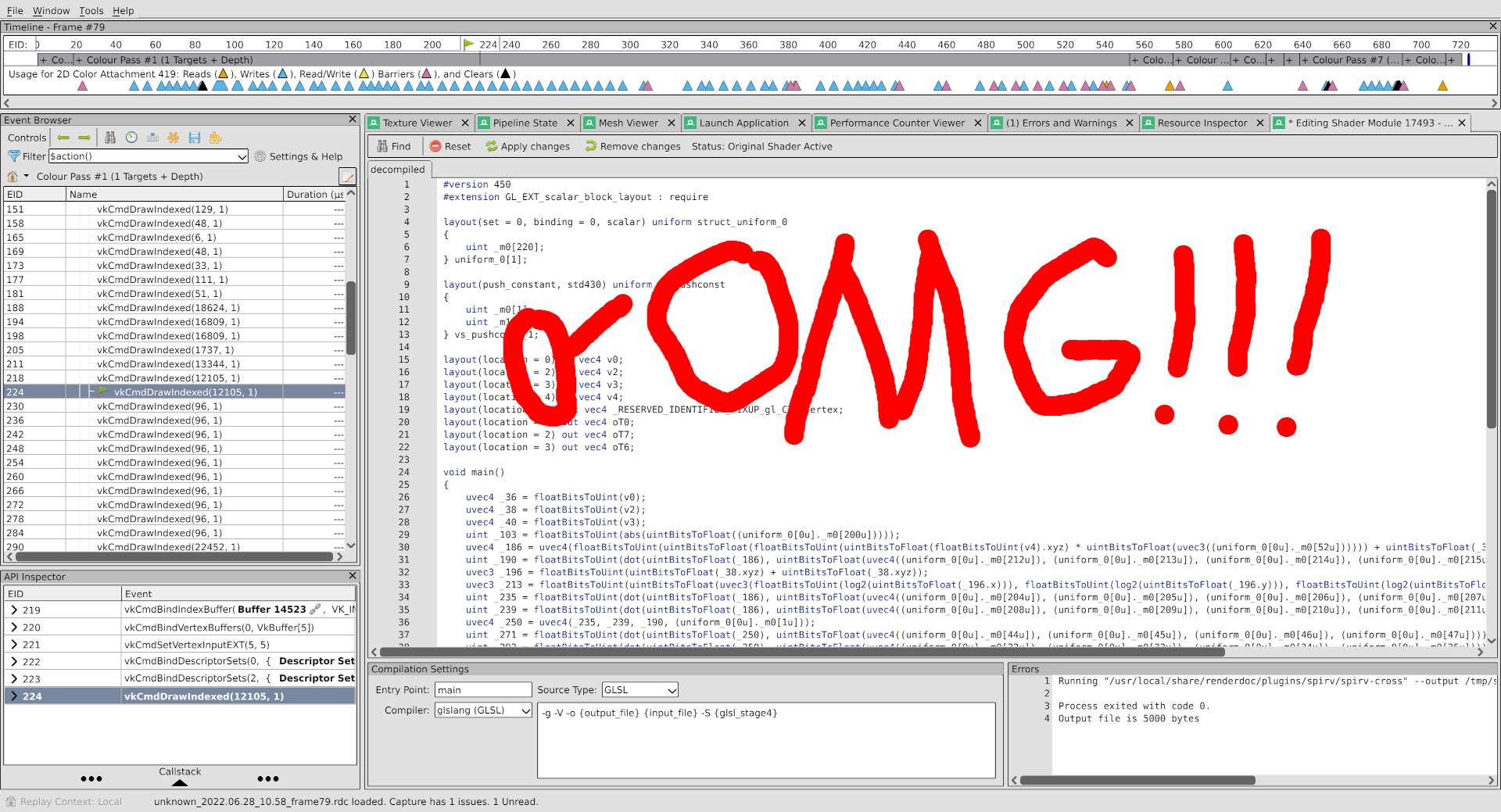This screenshot has width=1501, height=812.
Task: Click the yellow puzzle piece extensions icon
Action: coord(215,138)
